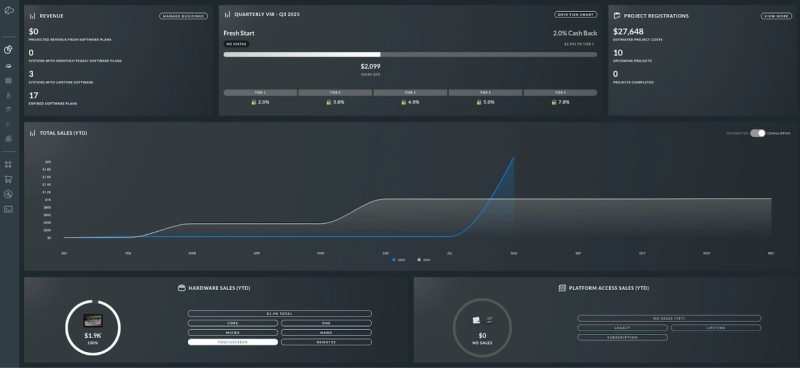This screenshot has width=800, height=368.
Task: Click the Fresh Start tier label
Action: (x=239, y=33)
